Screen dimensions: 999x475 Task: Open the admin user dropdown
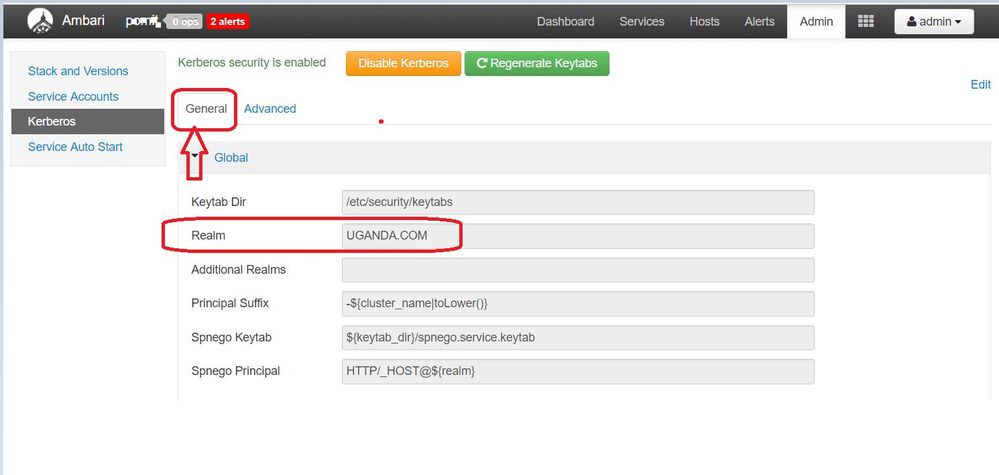(x=934, y=22)
